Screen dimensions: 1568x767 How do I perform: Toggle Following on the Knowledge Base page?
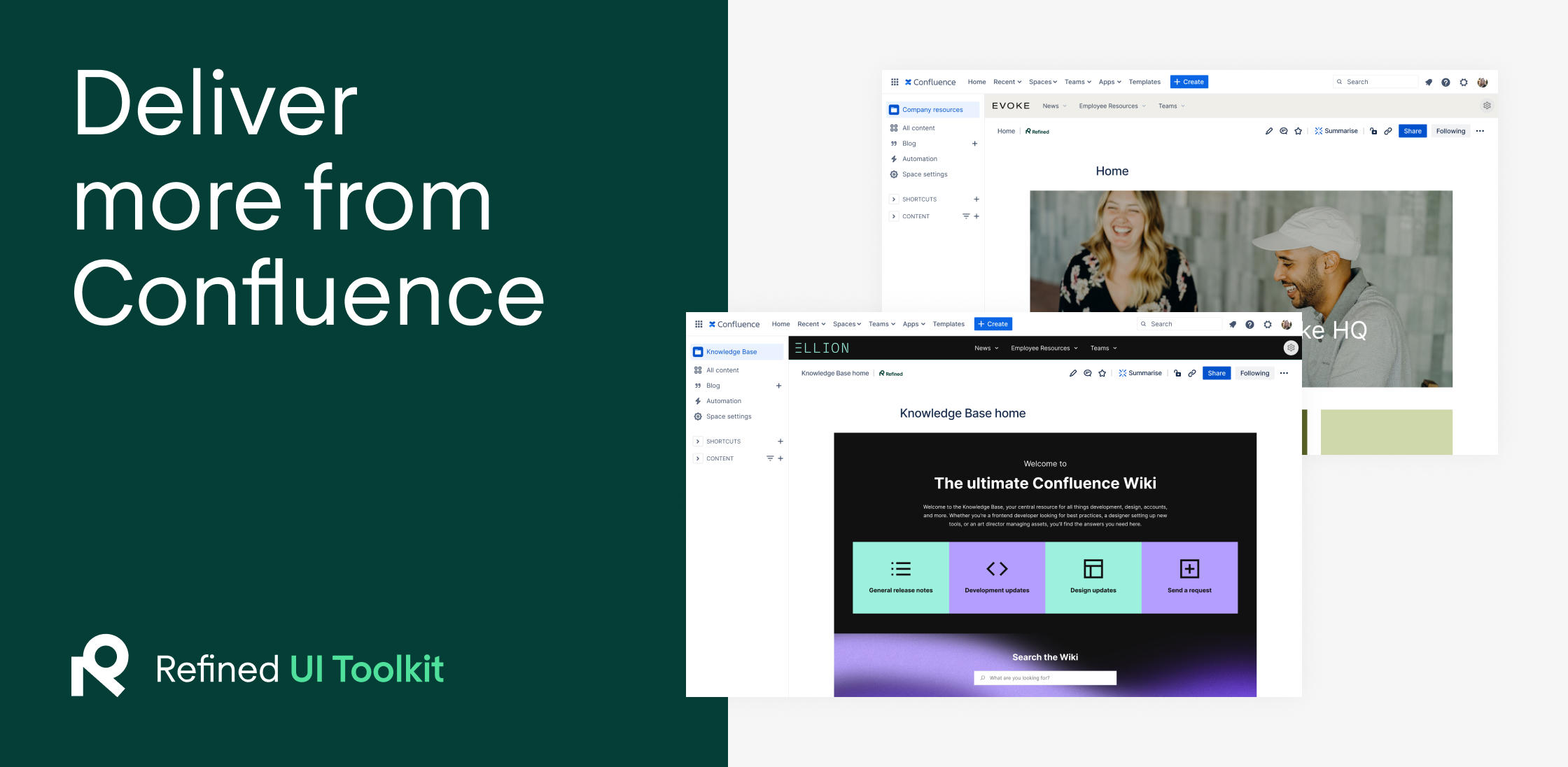1254,373
